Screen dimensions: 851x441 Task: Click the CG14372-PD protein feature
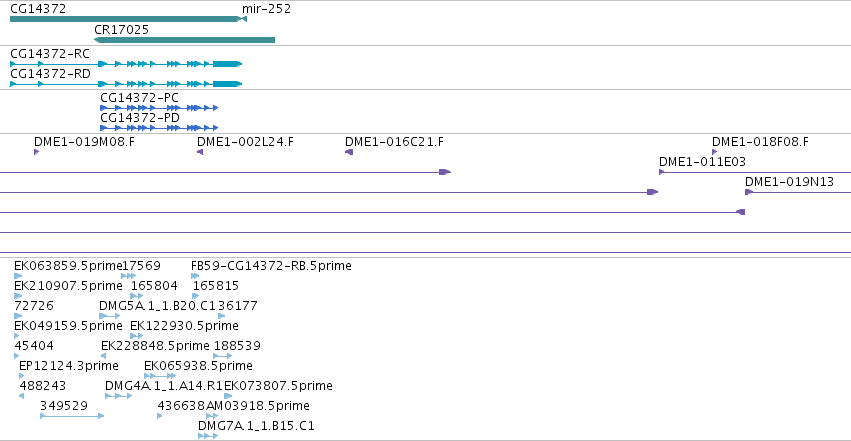pyautogui.click(x=159, y=128)
